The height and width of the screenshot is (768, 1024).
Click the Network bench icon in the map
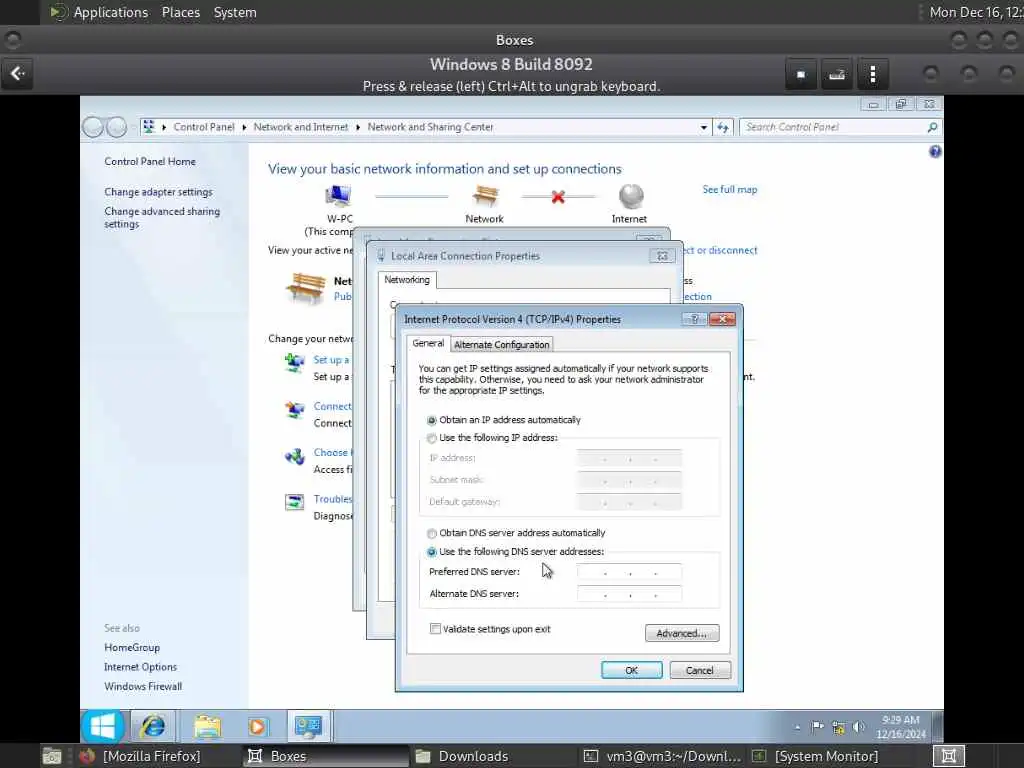[485, 196]
